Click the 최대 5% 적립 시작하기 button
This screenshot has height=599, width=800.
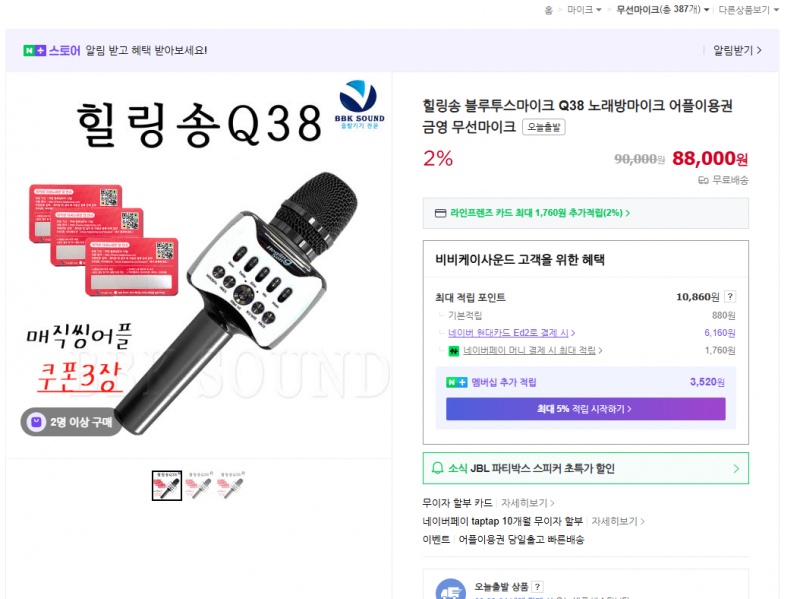coord(585,409)
